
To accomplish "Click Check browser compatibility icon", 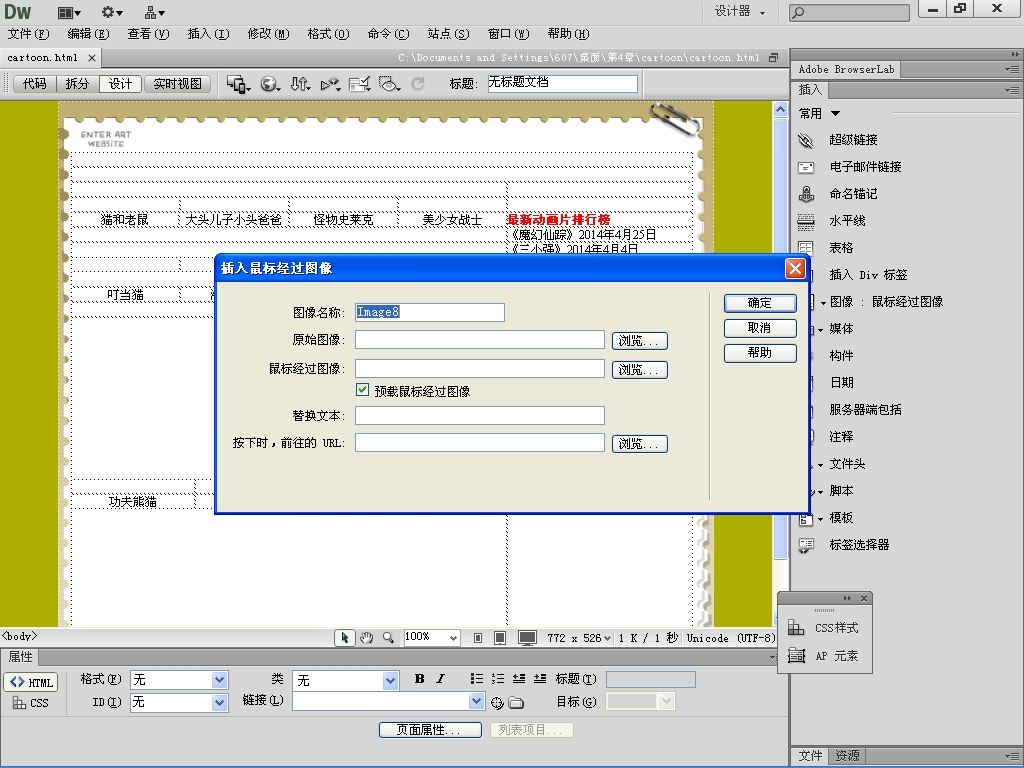I will click(359, 84).
